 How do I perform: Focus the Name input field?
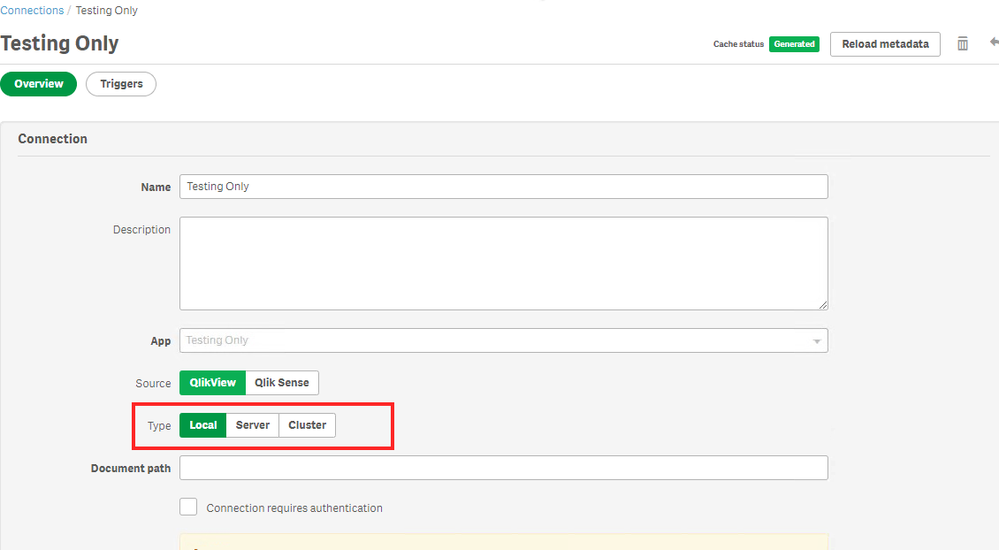[x=503, y=187]
